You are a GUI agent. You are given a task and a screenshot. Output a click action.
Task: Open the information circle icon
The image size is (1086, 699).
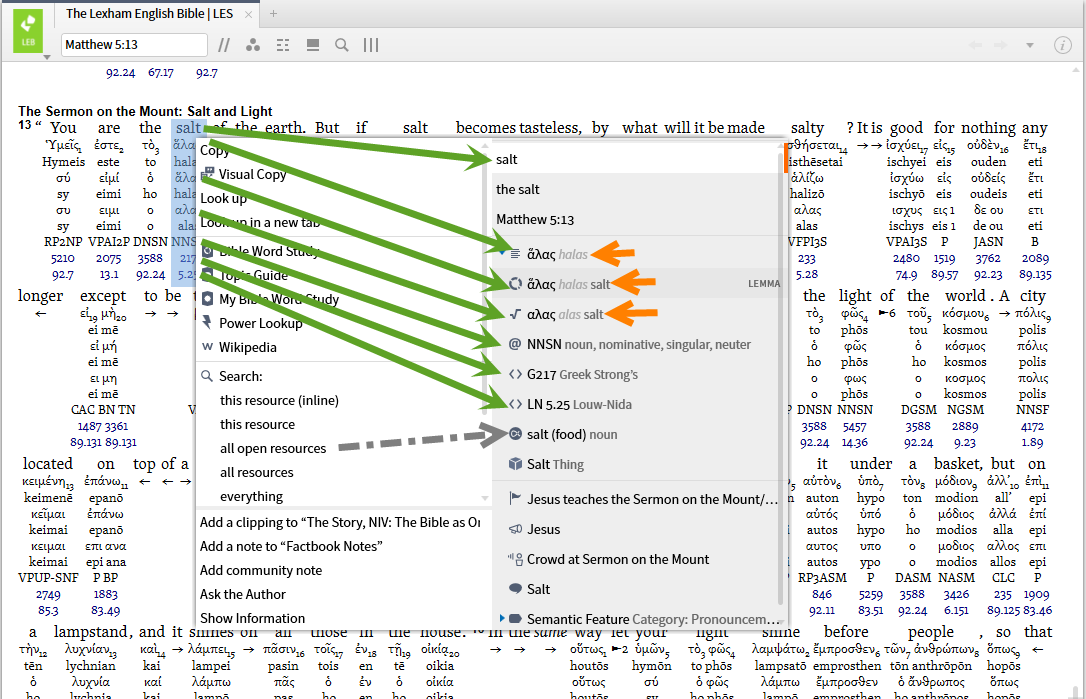1061,45
